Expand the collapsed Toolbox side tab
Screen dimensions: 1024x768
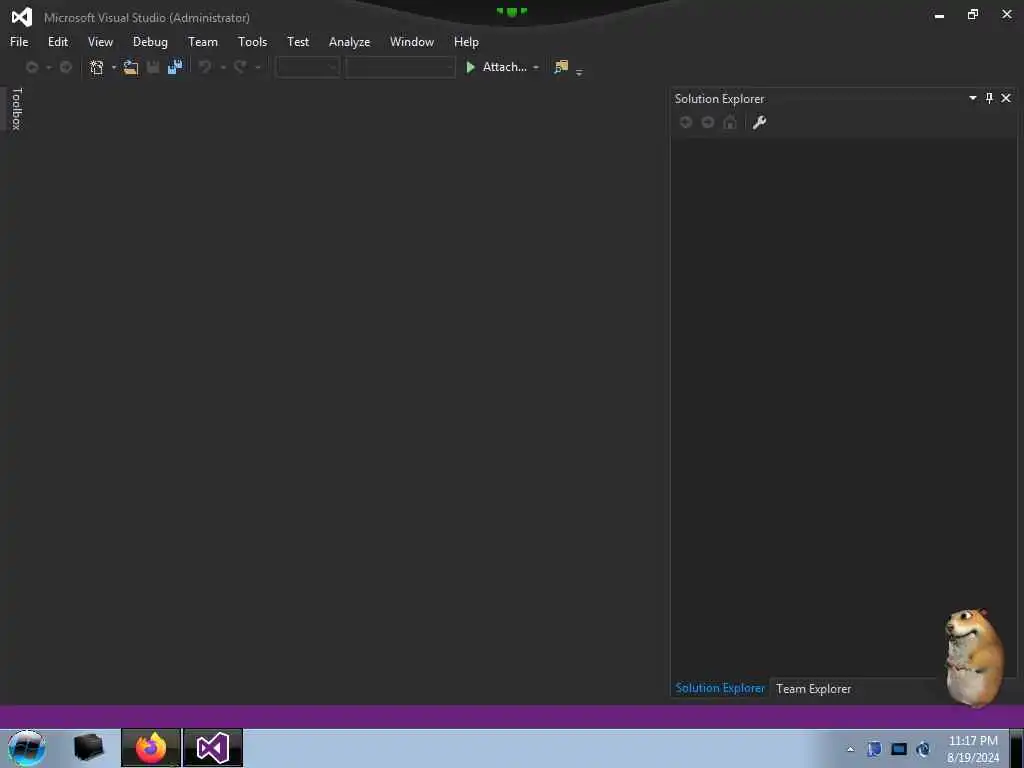pos(16,109)
